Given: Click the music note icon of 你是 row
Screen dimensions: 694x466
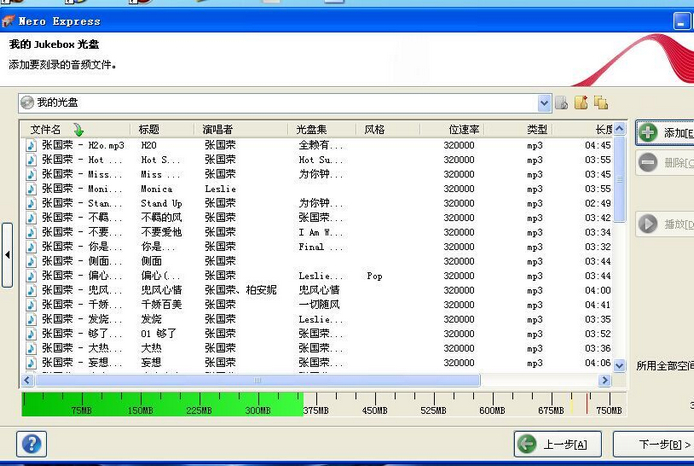Looking at the screenshot, I should (31, 247).
